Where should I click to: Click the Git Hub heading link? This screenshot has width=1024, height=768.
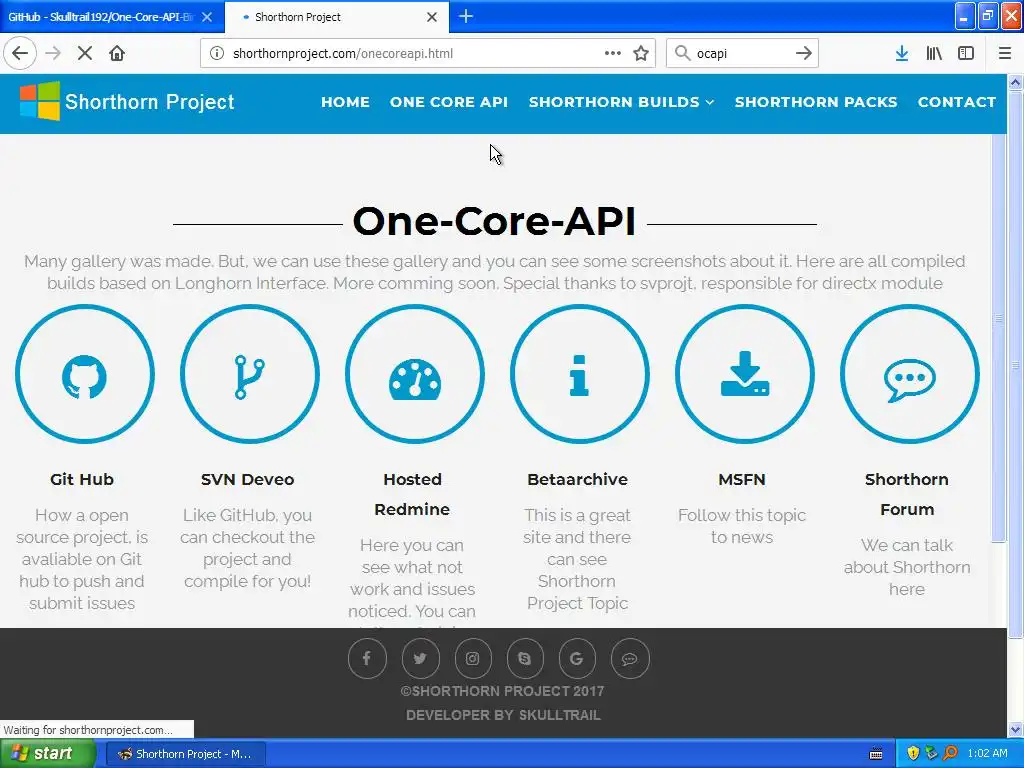click(x=82, y=479)
